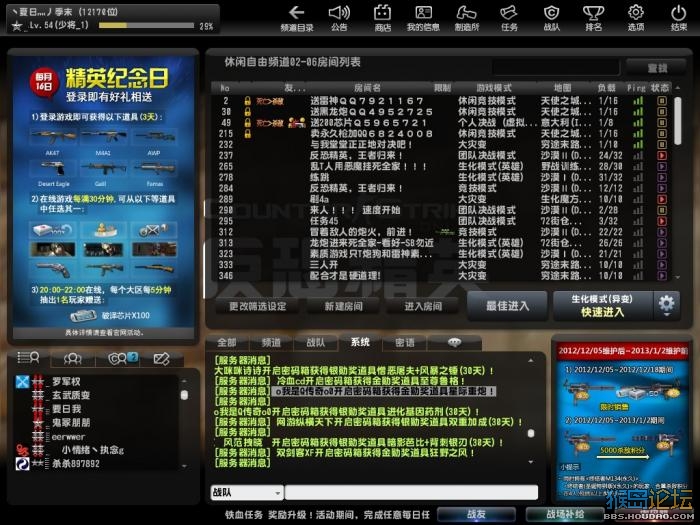The height and width of the screenshot is (525, 700).
Task: Sort room list by 房间名 column
Action: (367, 88)
